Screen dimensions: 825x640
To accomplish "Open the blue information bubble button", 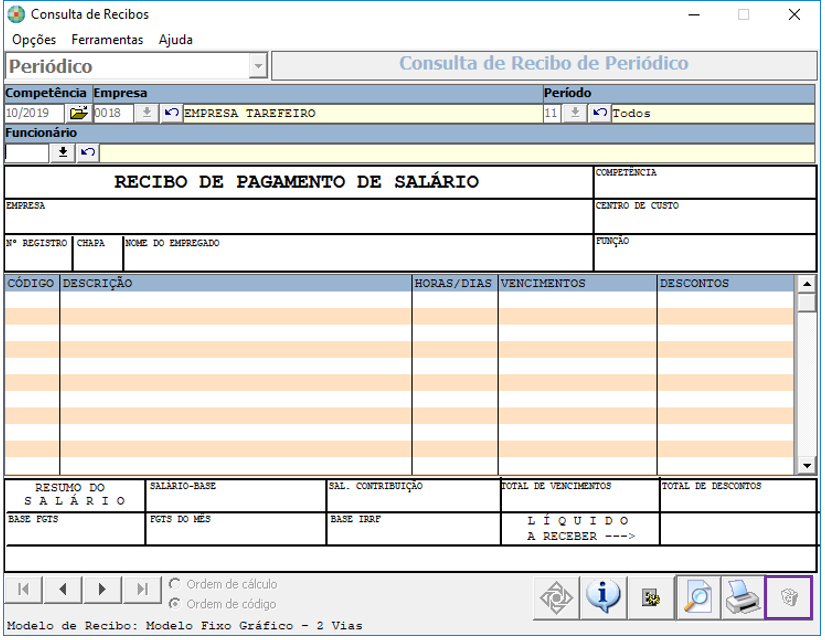I will tap(603, 598).
